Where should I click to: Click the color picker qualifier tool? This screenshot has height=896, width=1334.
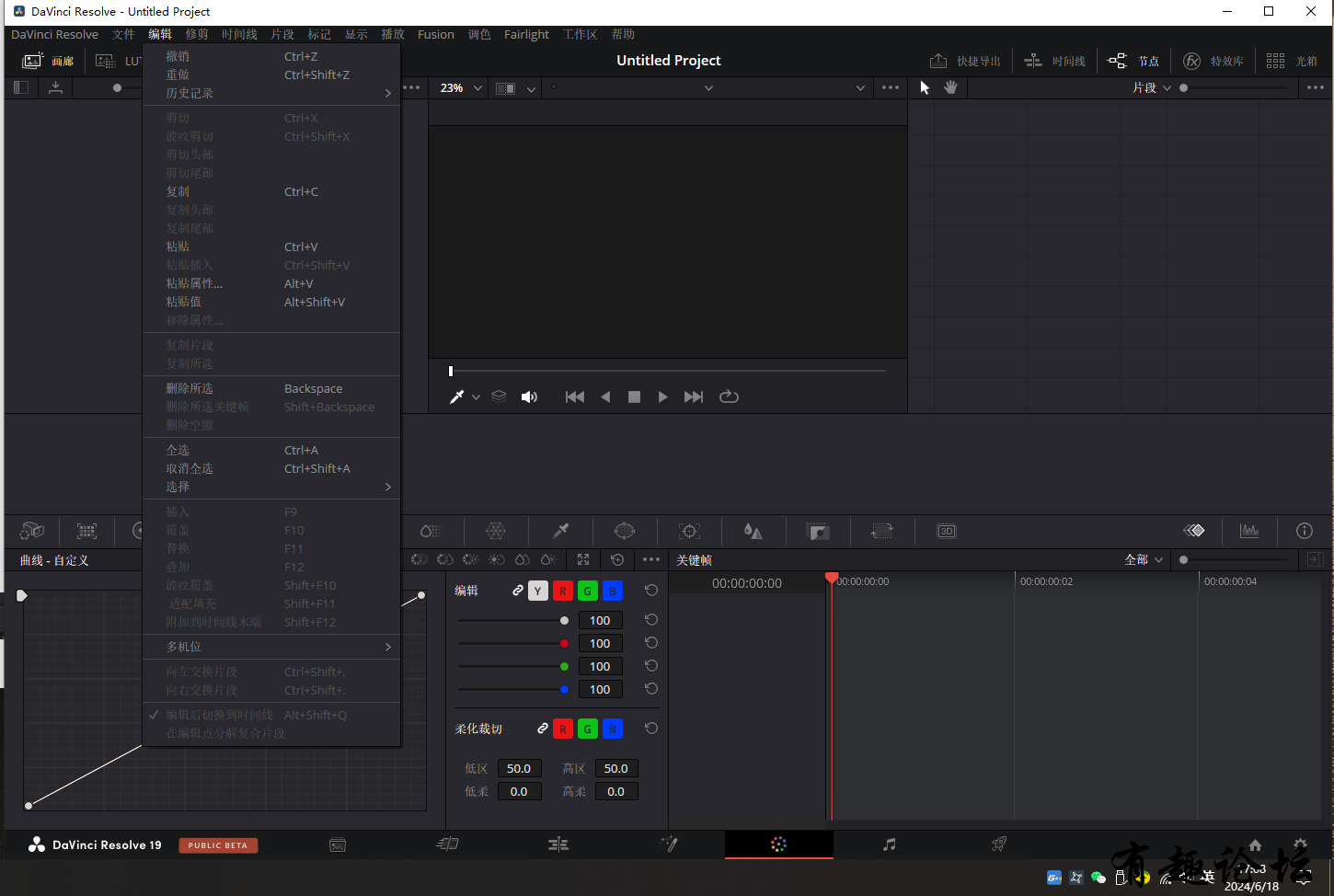pyautogui.click(x=456, y=396)
